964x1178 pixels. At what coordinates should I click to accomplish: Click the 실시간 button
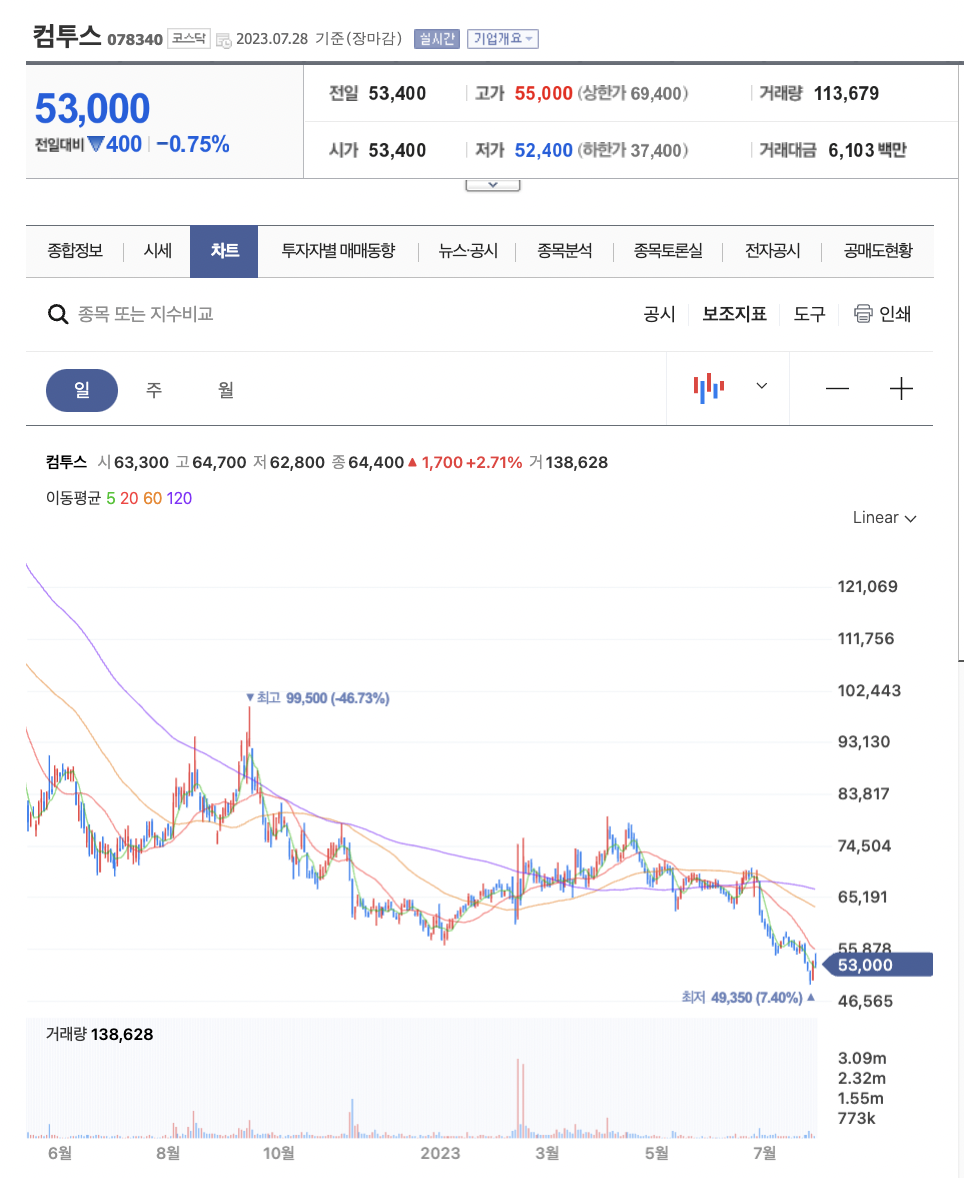click(437, 39)
